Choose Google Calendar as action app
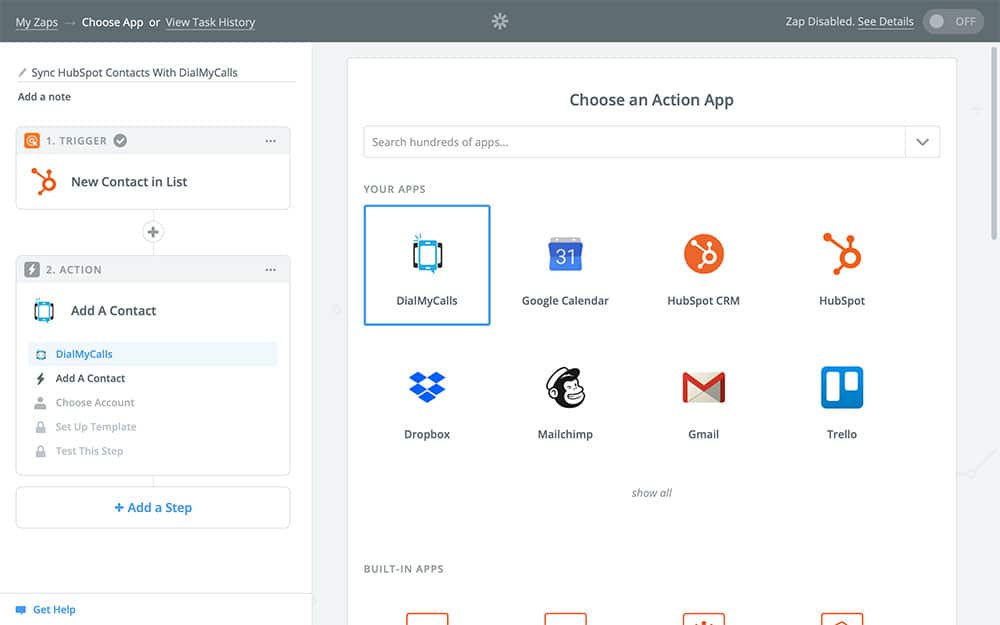The image size is (1000, 625). (x=565, y=257)
